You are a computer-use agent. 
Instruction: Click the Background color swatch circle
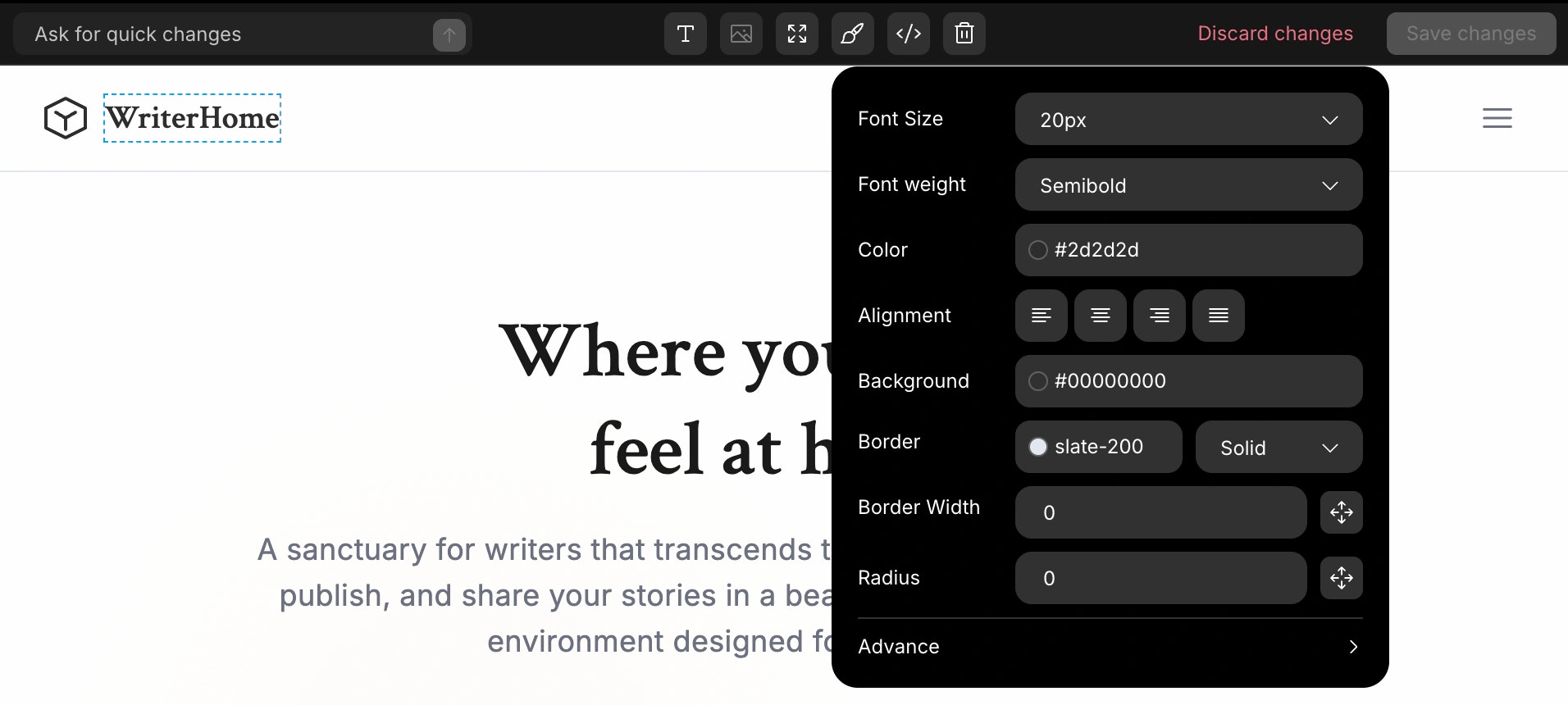(x=1038, y=381)
